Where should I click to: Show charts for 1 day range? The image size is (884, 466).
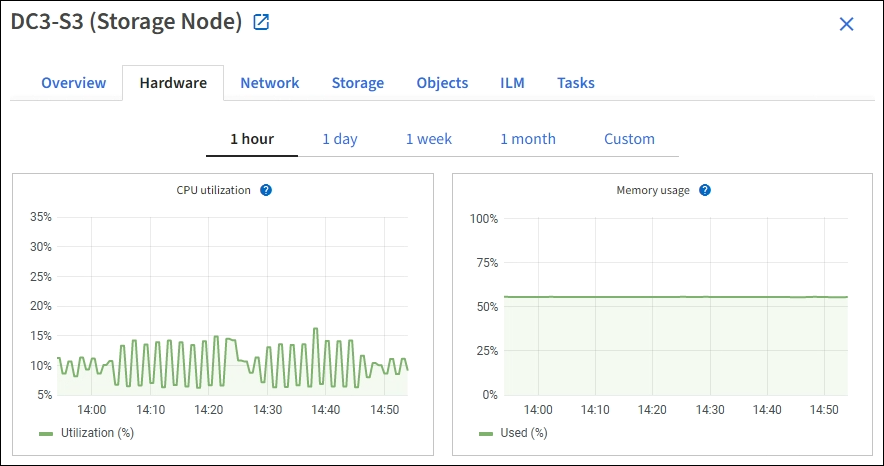pos(340,139)
